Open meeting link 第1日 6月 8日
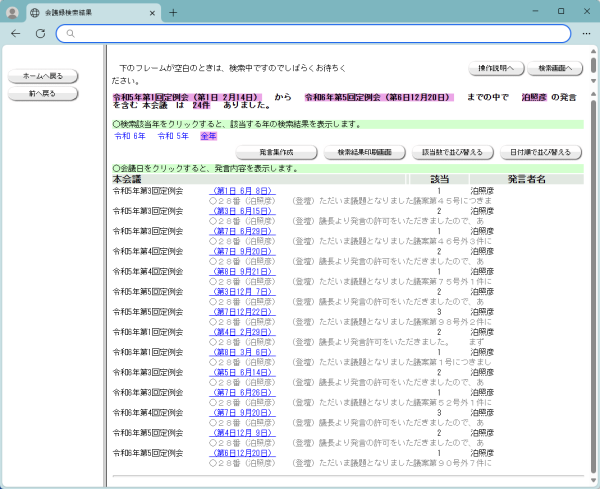Image resolution: width=600 pixels, height=489 pixels. point(242,191)
